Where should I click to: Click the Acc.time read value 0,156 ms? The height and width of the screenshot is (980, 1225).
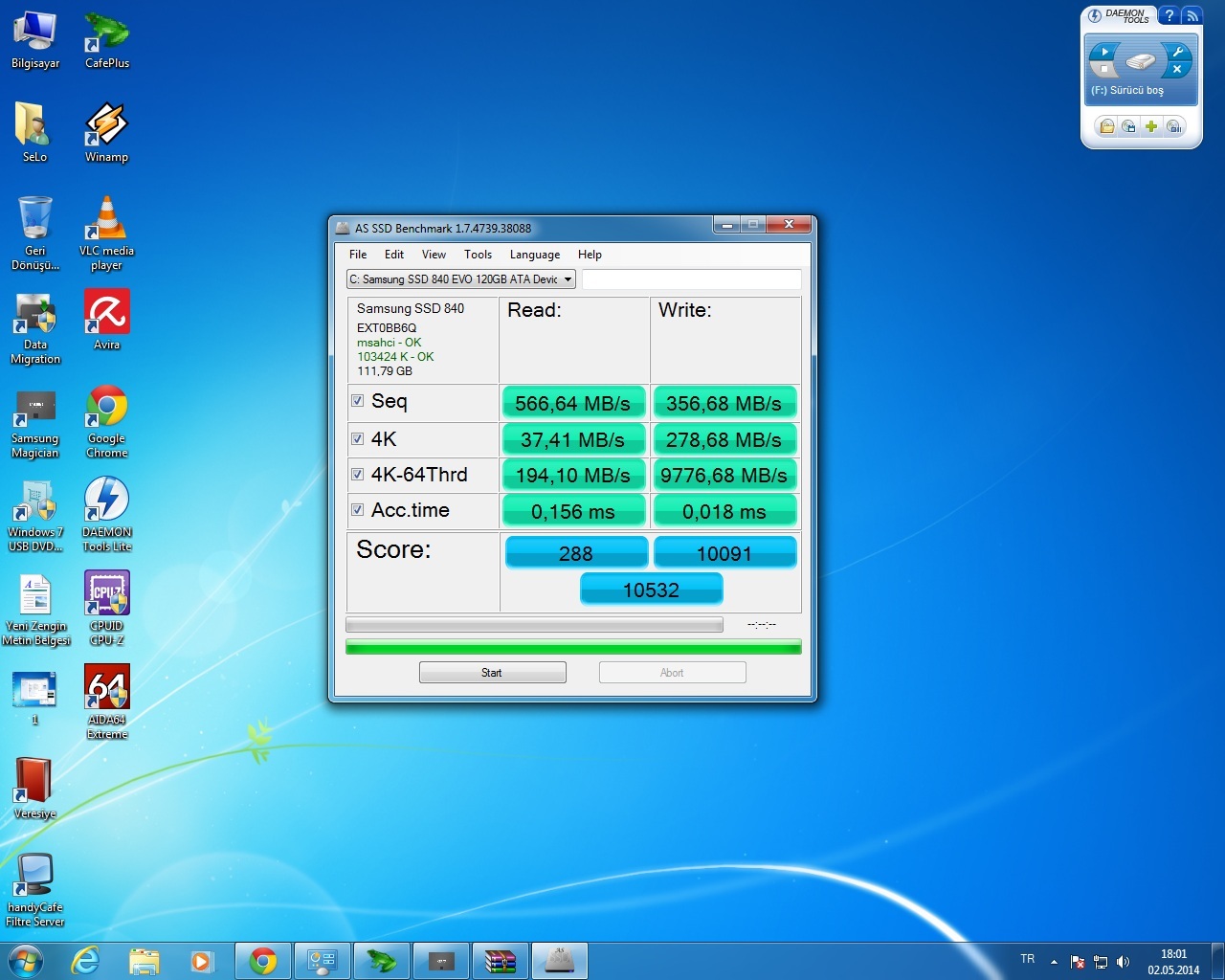tap(572, 511)
